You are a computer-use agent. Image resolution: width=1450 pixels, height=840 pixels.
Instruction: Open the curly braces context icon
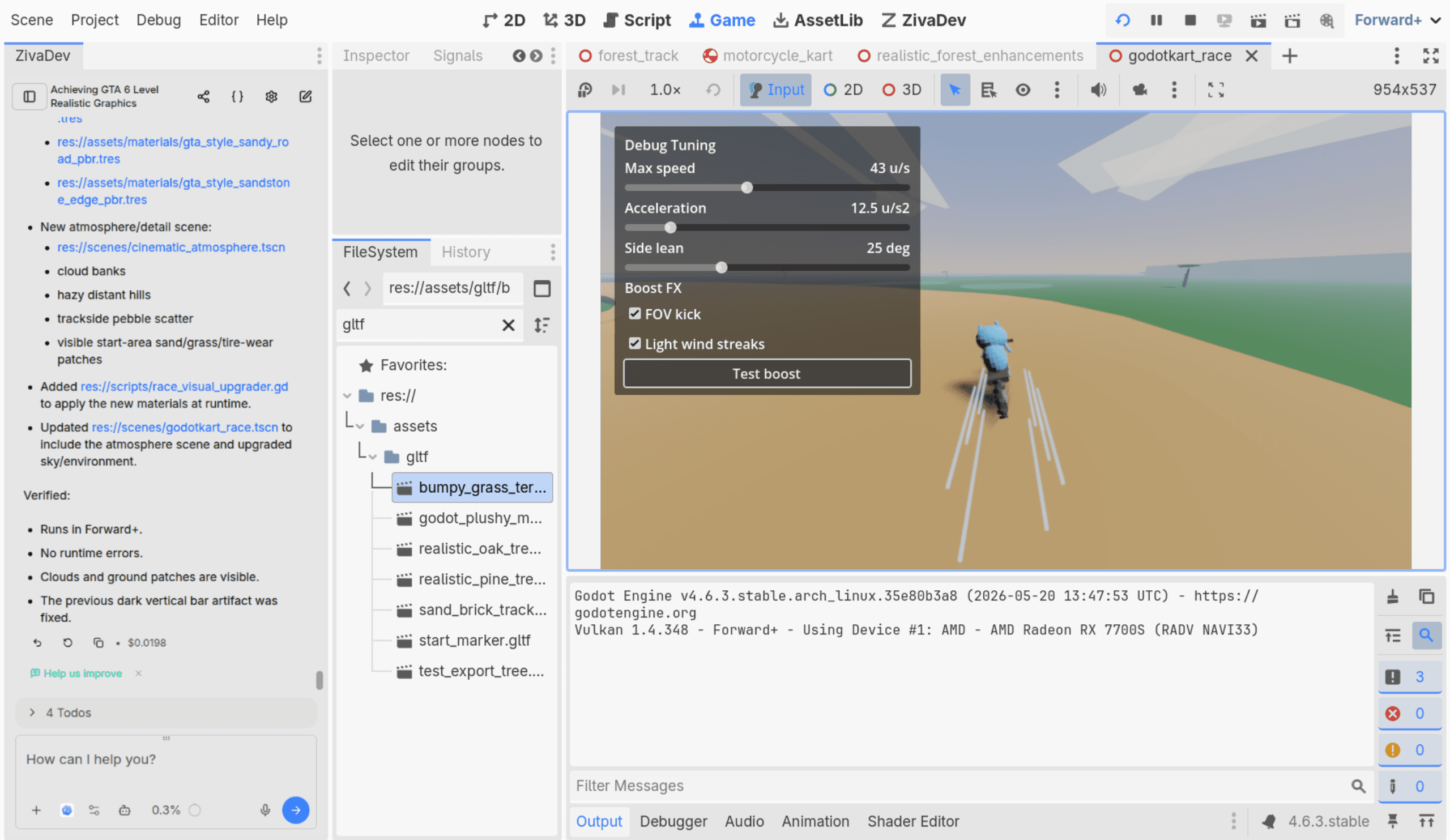click(237, 97)
